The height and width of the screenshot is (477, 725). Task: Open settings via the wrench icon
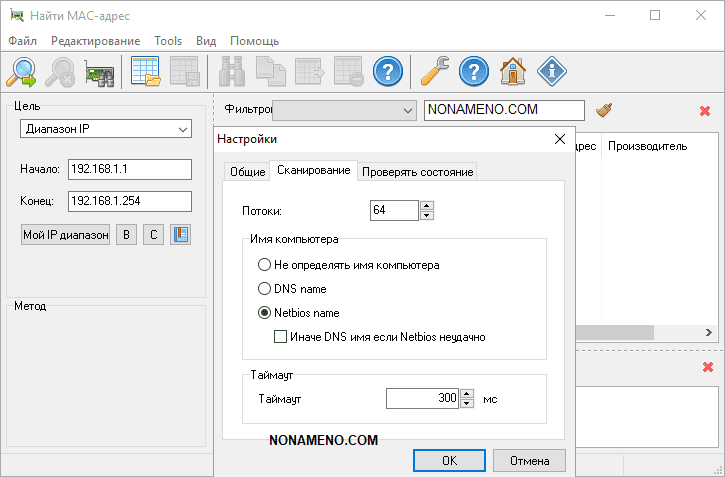(434, 72)
